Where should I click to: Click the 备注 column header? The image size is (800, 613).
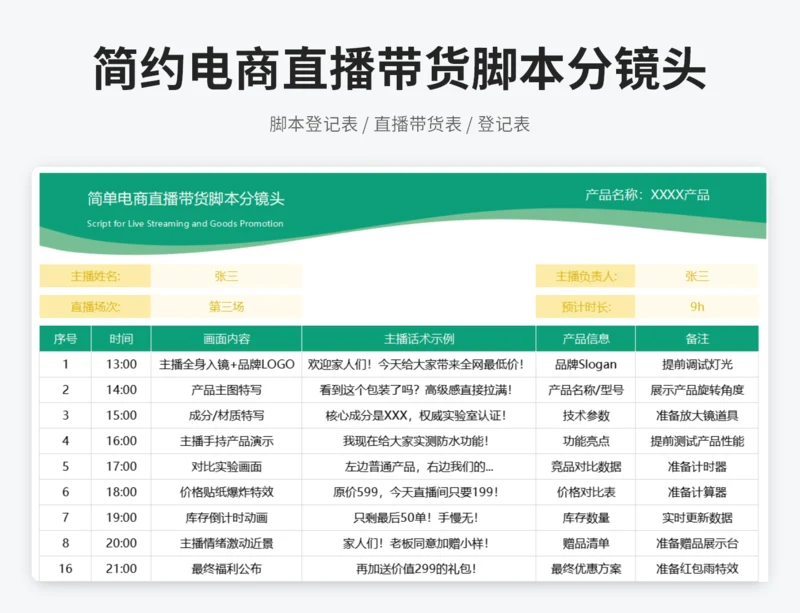tap(697, 338)
